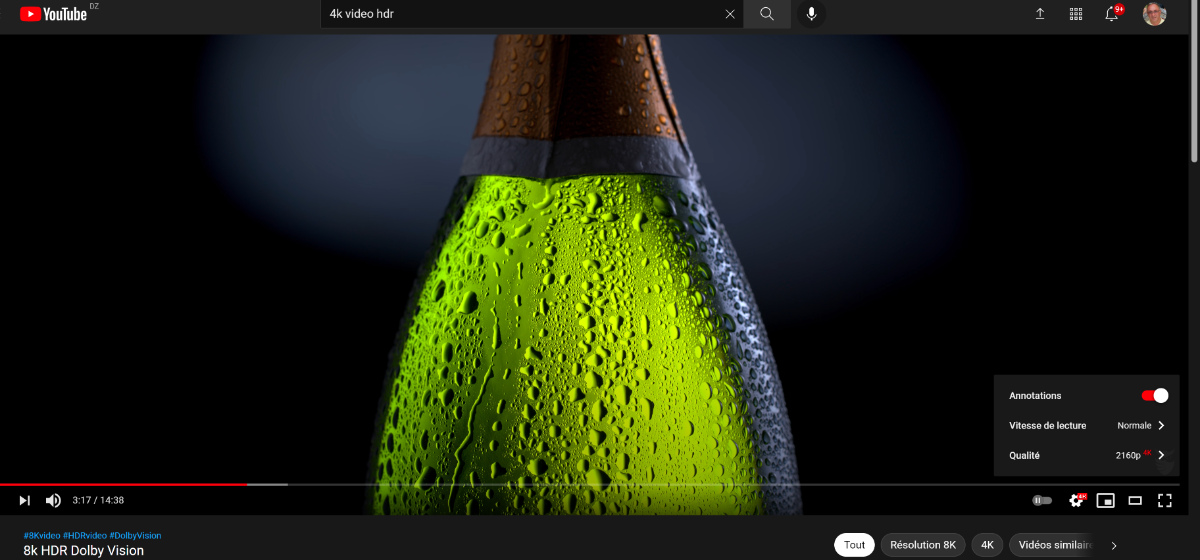Open the upload video icon

coord(1040,14)
